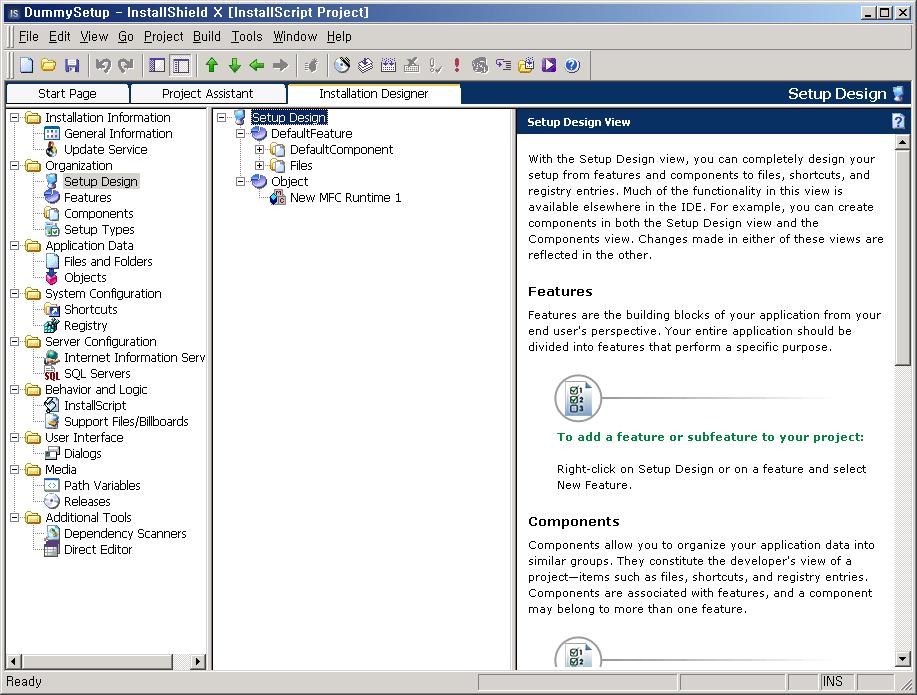Open Setup Types view

click(99, 229)
